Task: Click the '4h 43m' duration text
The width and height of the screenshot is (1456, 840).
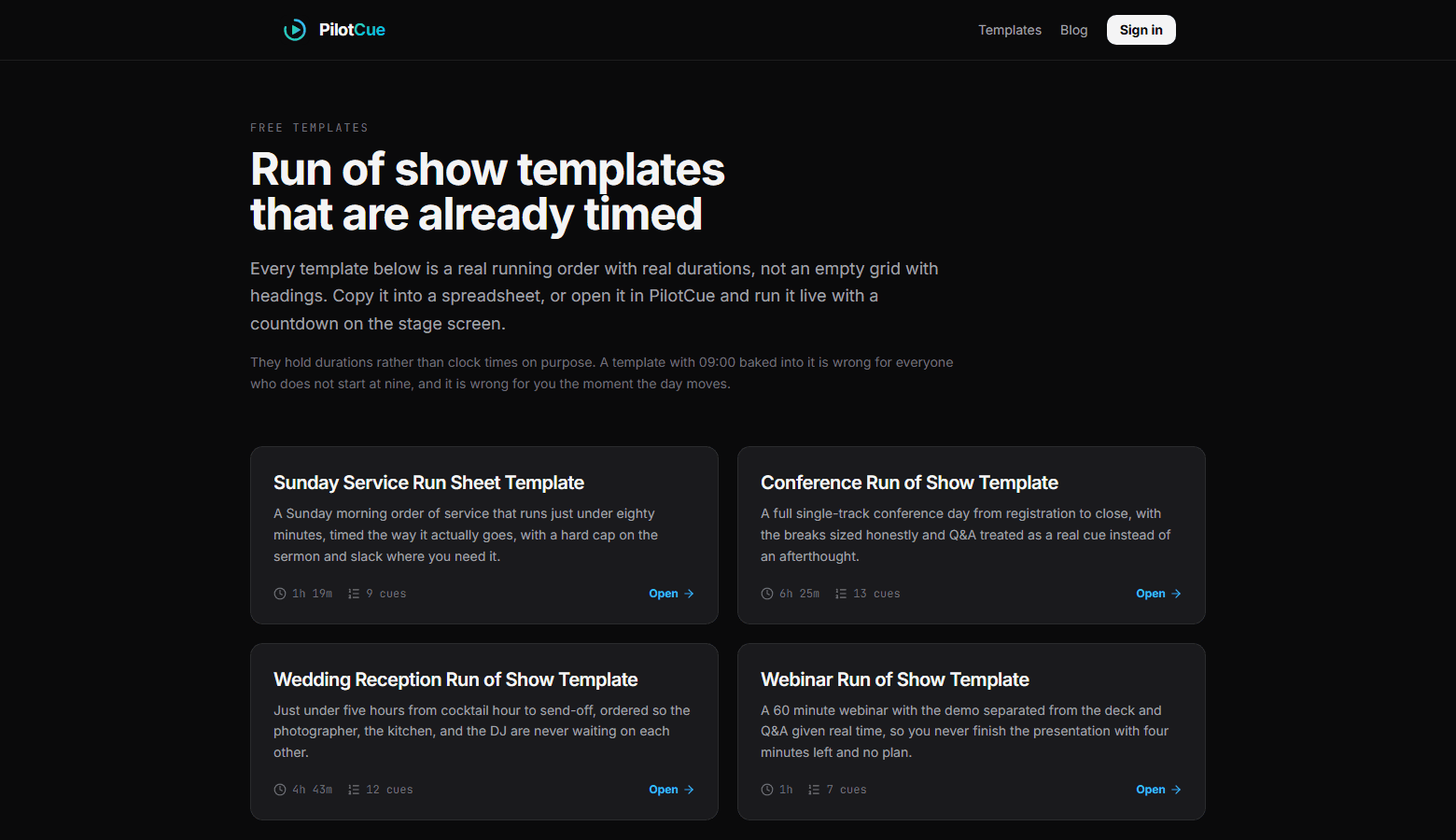Action: coord(312,790)
